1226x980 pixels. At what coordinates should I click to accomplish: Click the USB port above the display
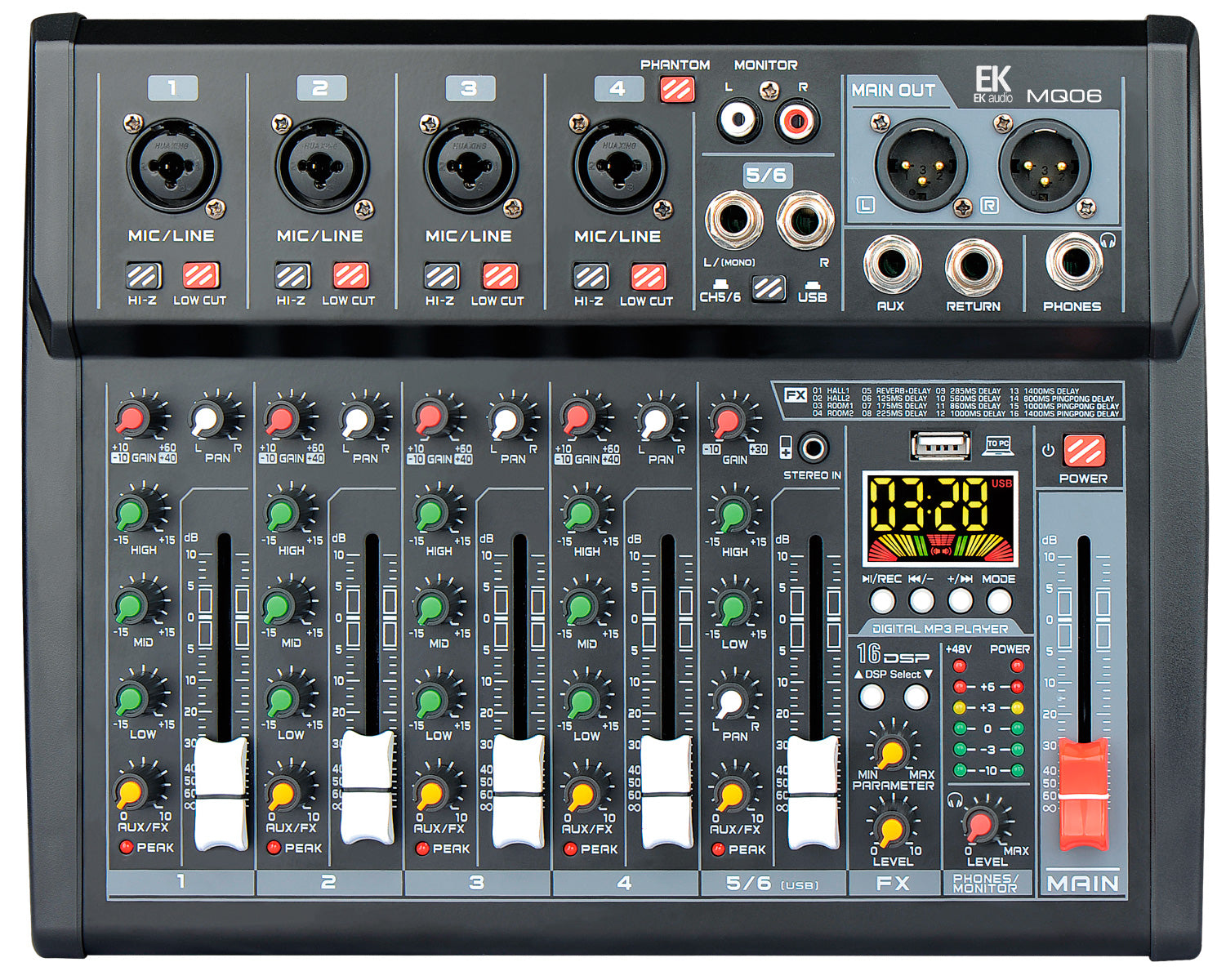940,446
